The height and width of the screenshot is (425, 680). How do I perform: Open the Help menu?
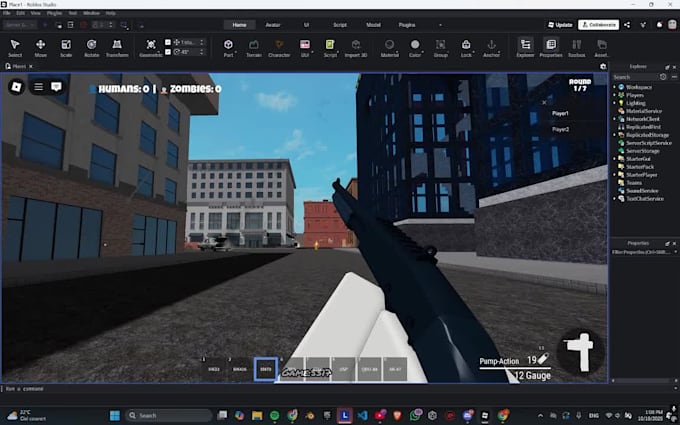tap(111, 13)
